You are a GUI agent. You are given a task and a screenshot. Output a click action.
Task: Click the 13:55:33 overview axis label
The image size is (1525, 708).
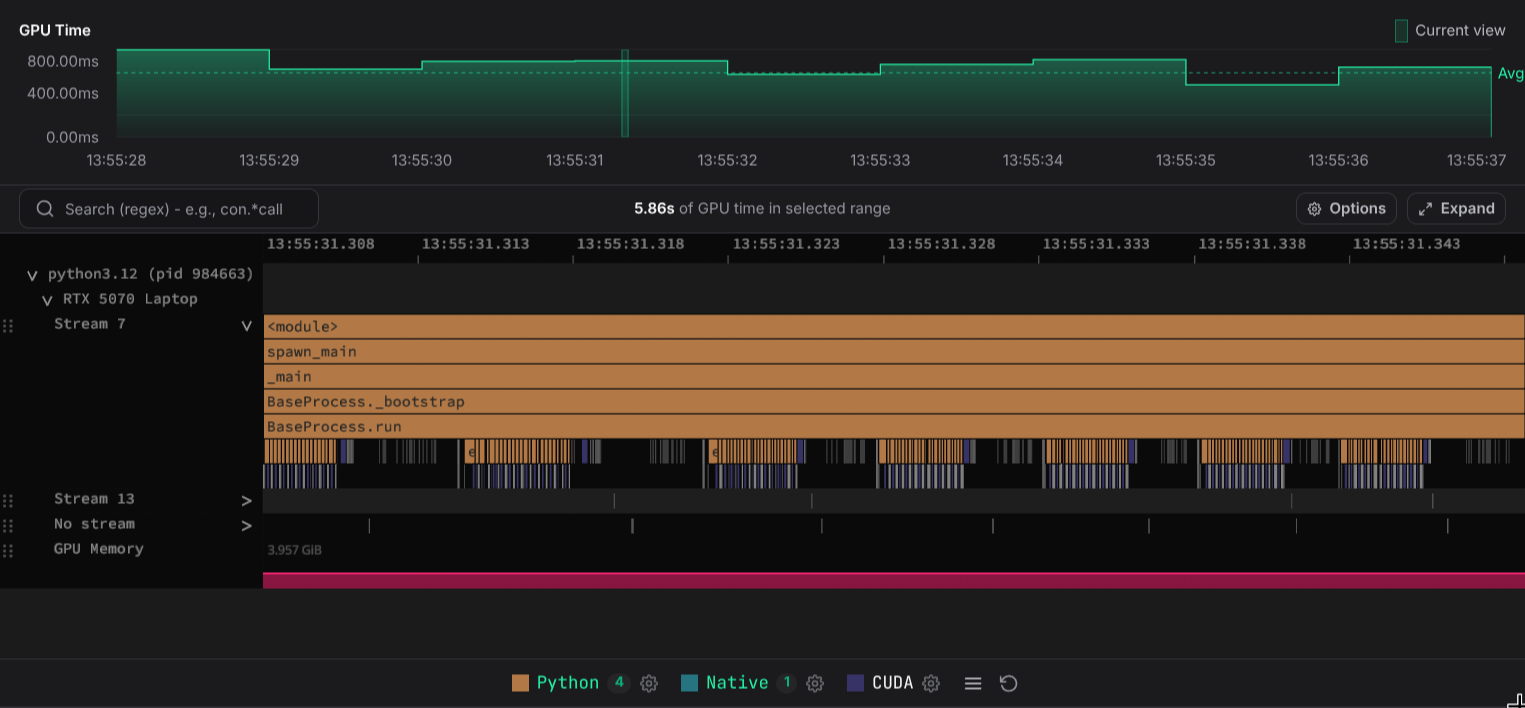tap(880, 160)
